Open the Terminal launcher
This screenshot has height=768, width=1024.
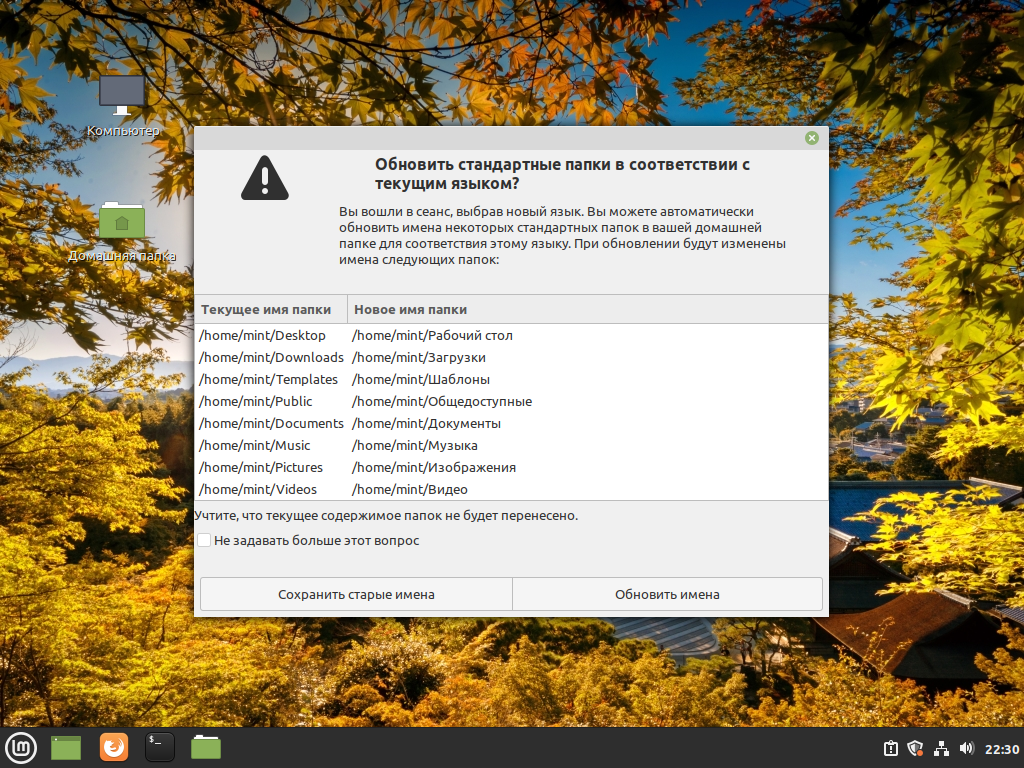(x=160, y=748)
